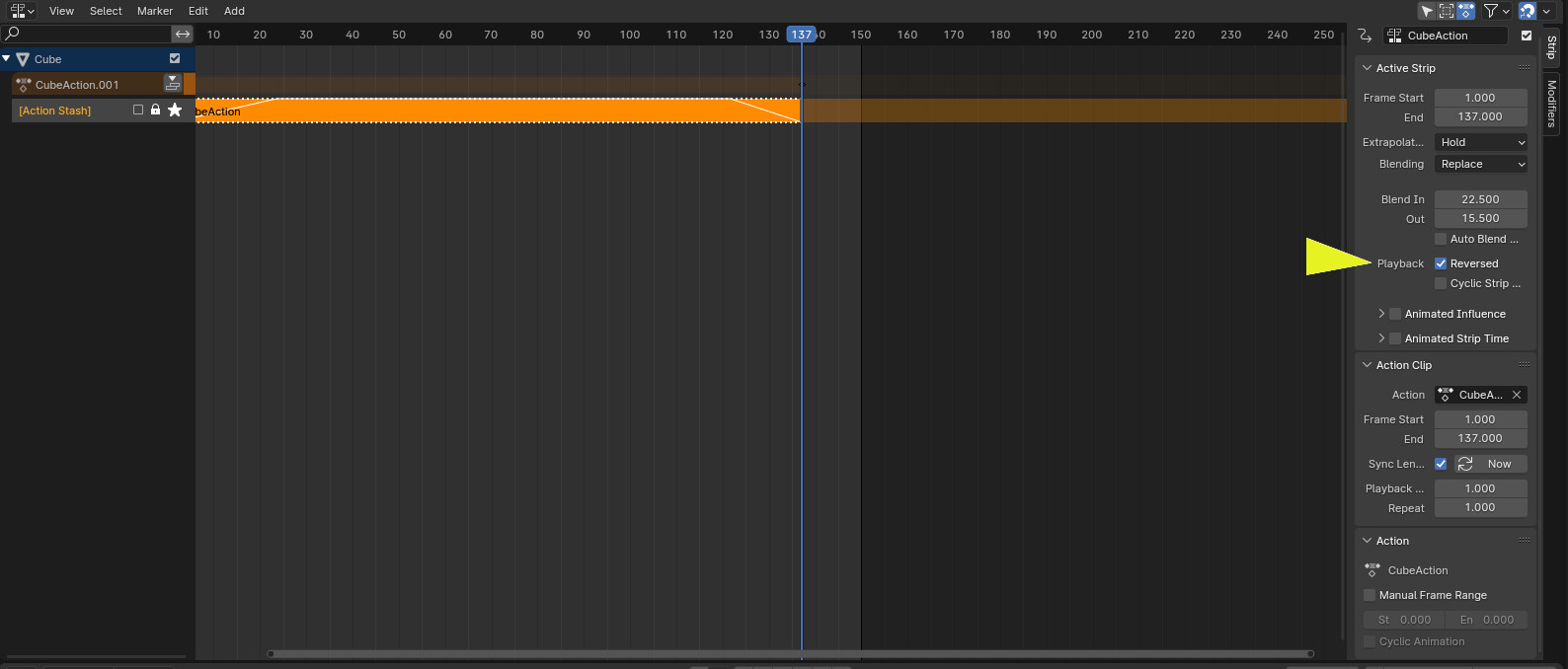This screenshot has height=669, width=1568.
Task: Click the CubeAction icon in Action panel
Action: tap(1372, 570)
